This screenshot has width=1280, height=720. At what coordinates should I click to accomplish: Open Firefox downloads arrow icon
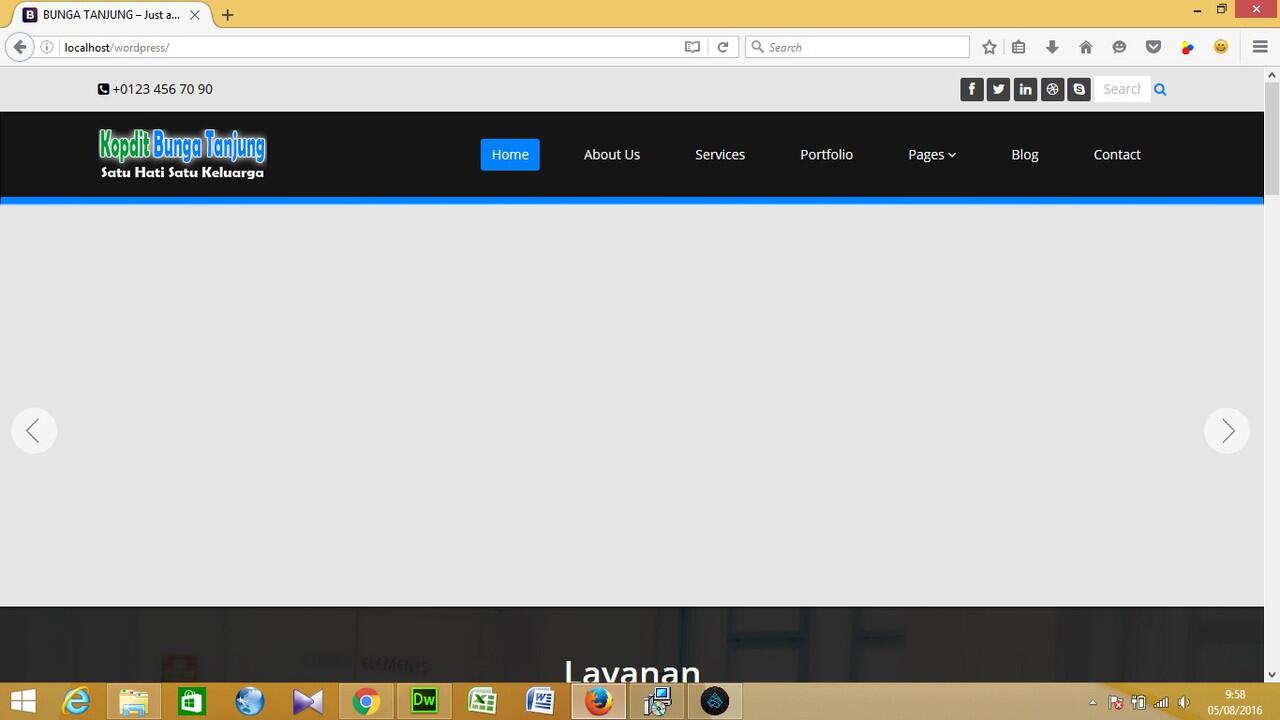pos(1052,47)
